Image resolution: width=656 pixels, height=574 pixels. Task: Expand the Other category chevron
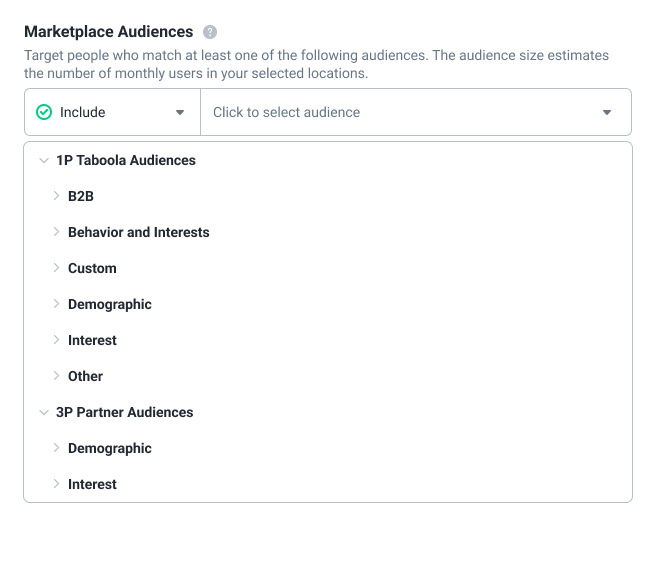point(56,376)
